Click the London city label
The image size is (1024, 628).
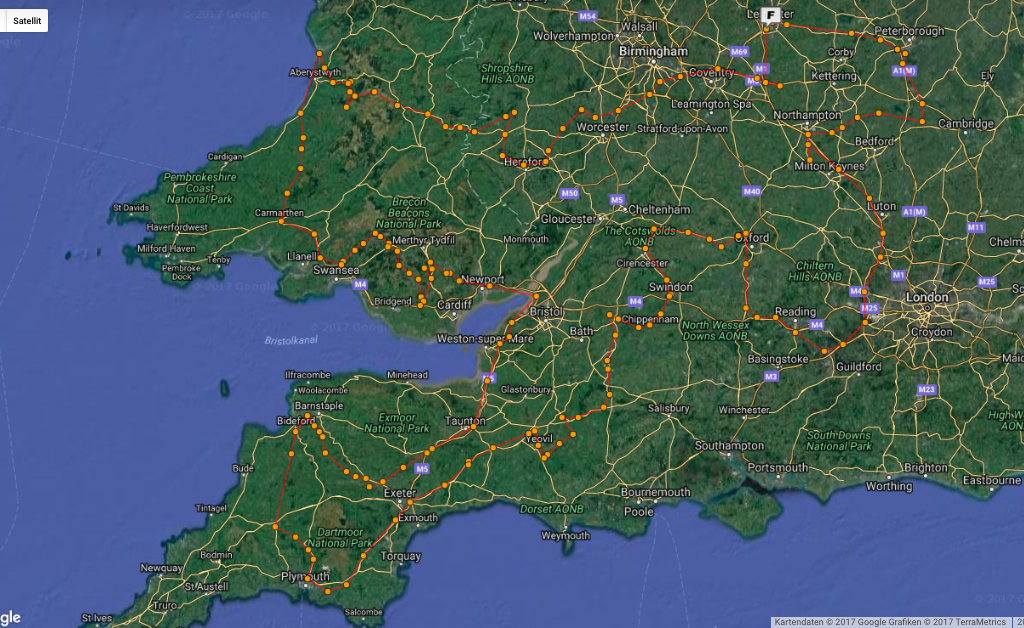click(925, 298)
